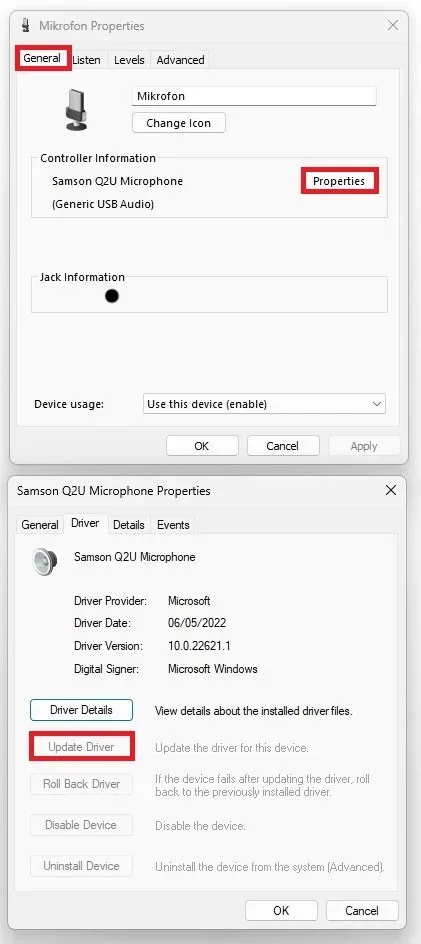Select the General tab in Mikrofon Properties

click(x=42, y=58)
